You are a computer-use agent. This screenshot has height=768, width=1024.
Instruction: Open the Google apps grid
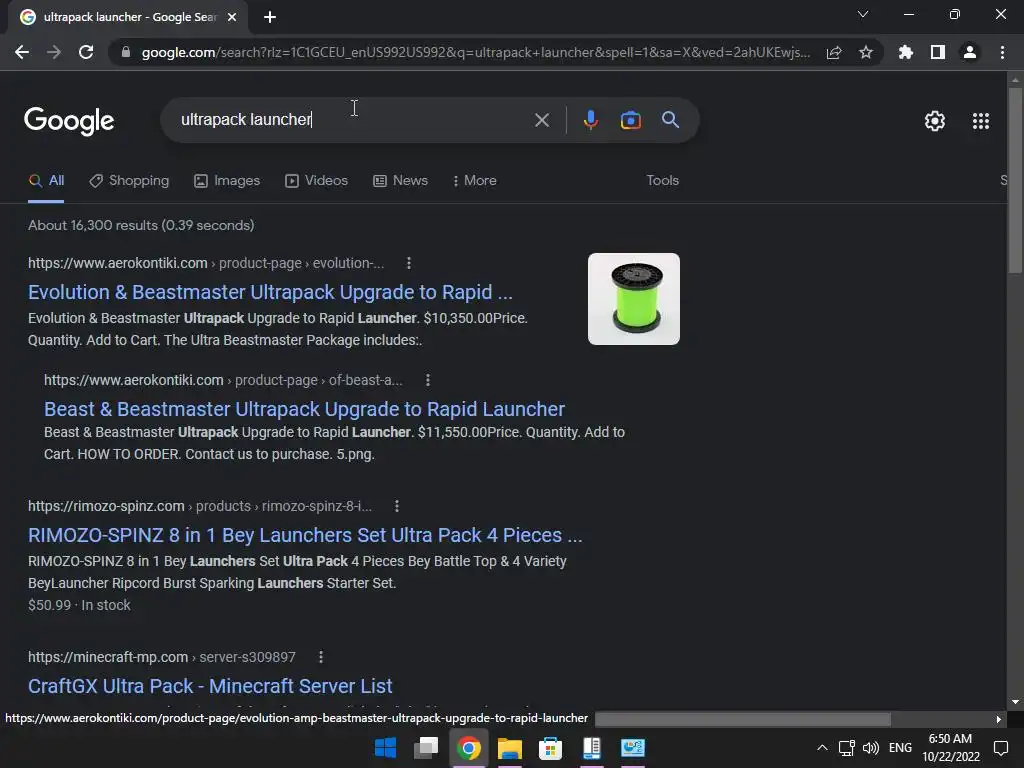pos(981,121)
